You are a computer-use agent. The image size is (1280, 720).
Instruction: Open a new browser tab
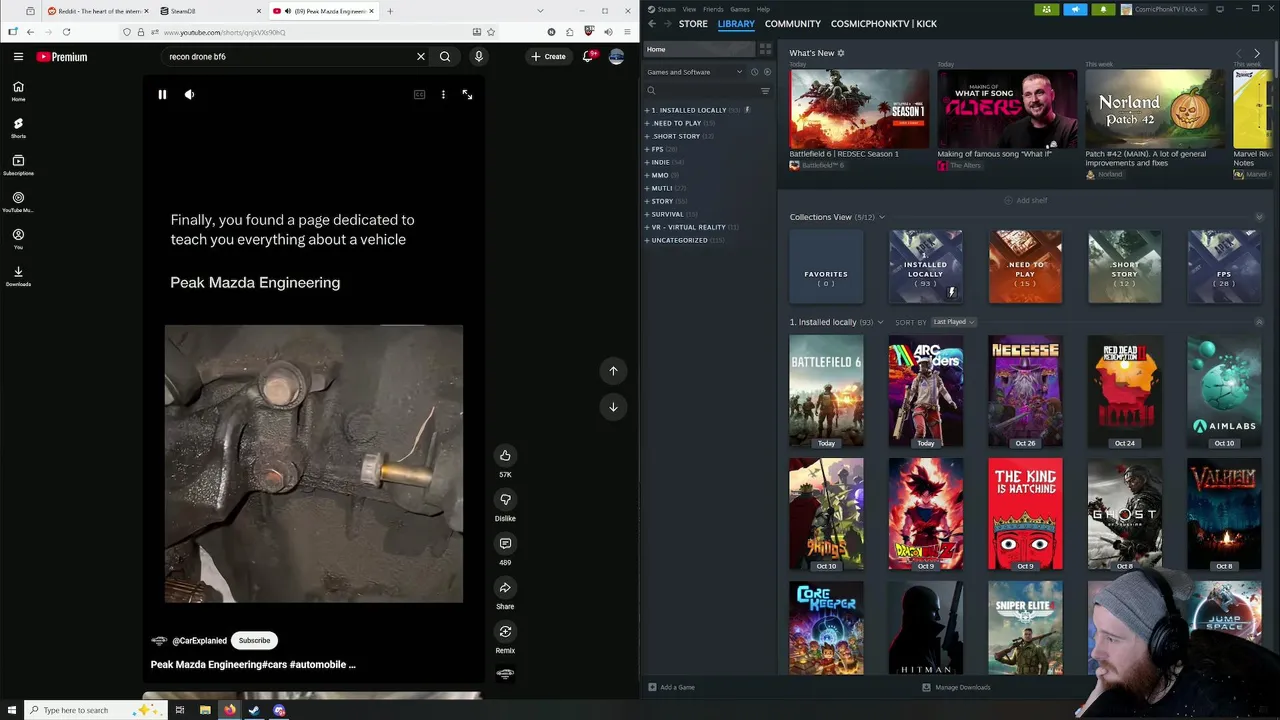390,11
